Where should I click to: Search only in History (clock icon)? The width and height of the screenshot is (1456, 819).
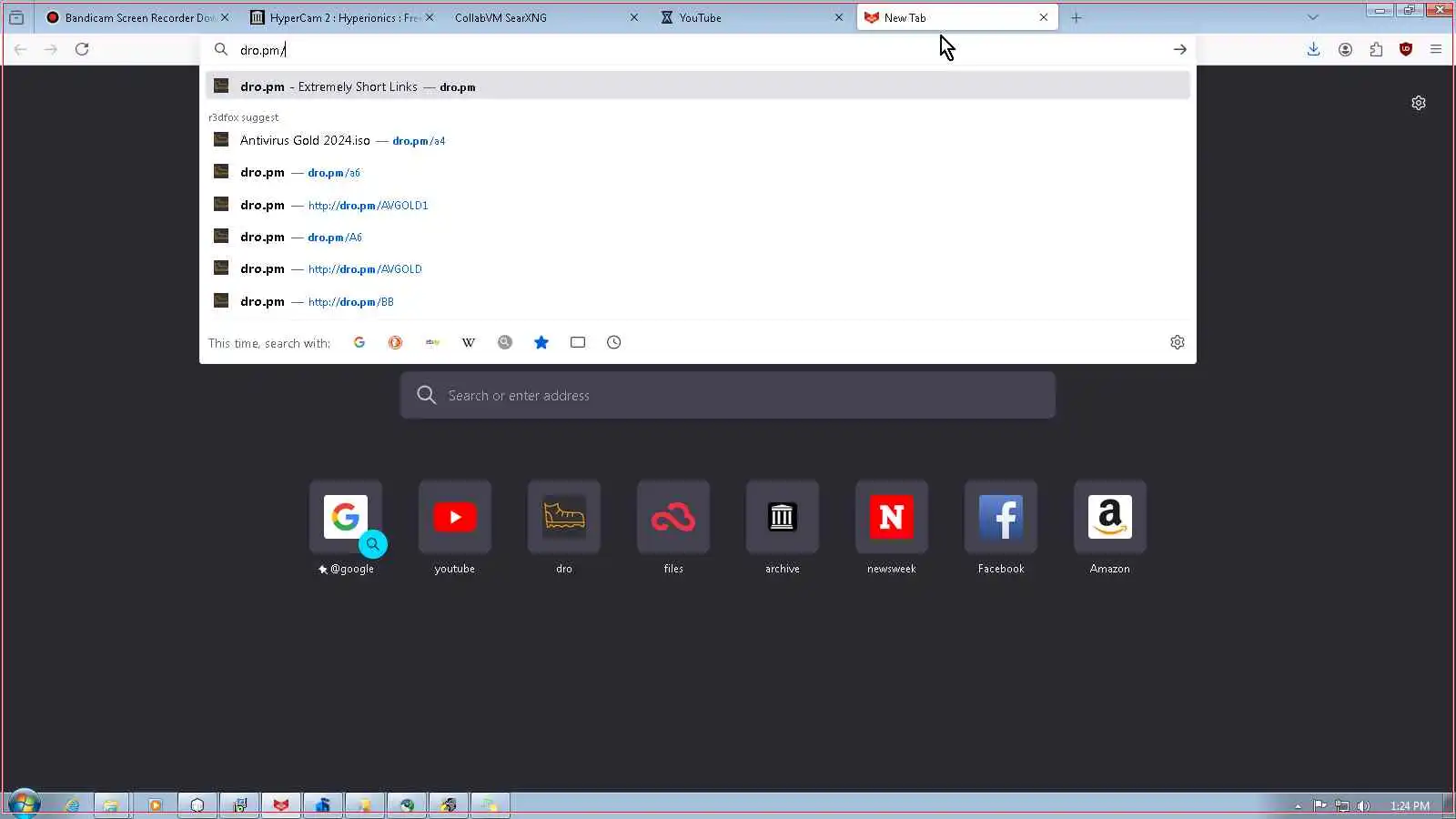(x=614, y=343)
